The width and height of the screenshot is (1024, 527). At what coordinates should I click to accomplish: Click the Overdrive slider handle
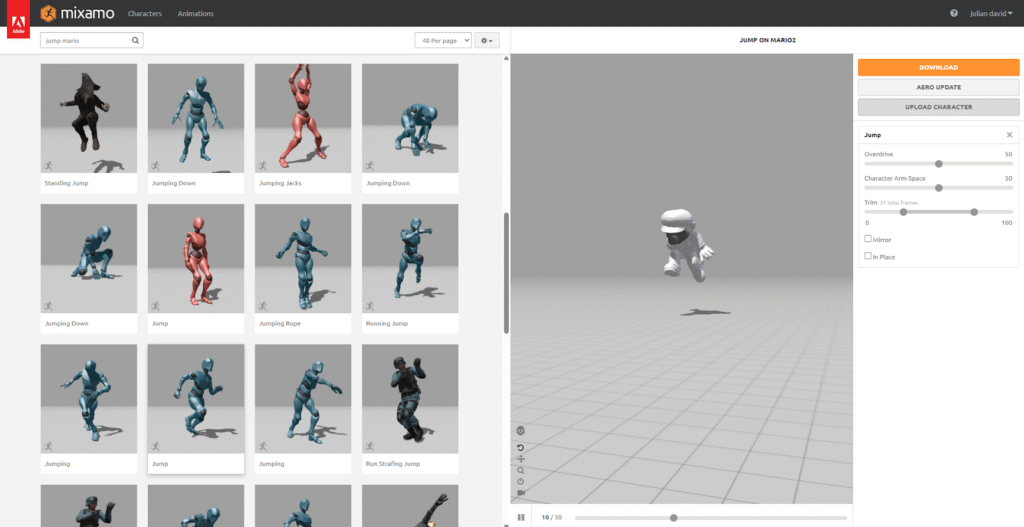[x=938, y=163]
